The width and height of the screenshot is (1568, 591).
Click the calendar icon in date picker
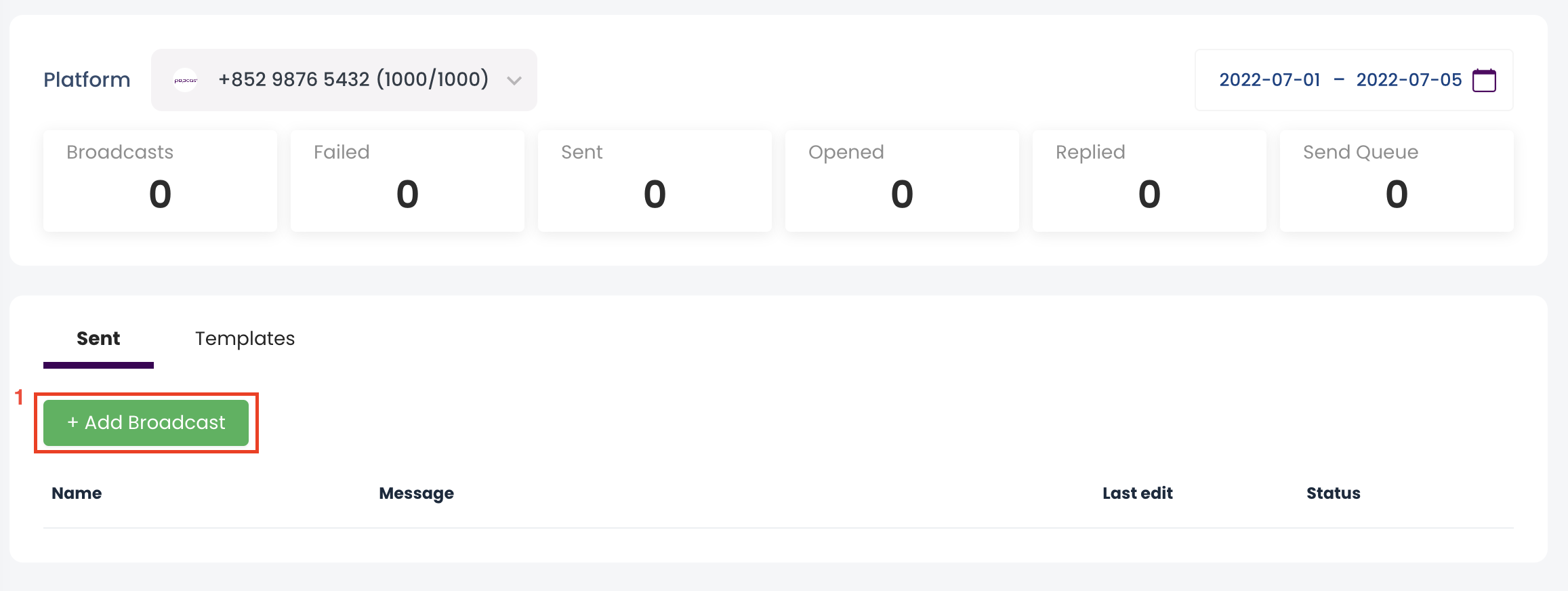1484,80
